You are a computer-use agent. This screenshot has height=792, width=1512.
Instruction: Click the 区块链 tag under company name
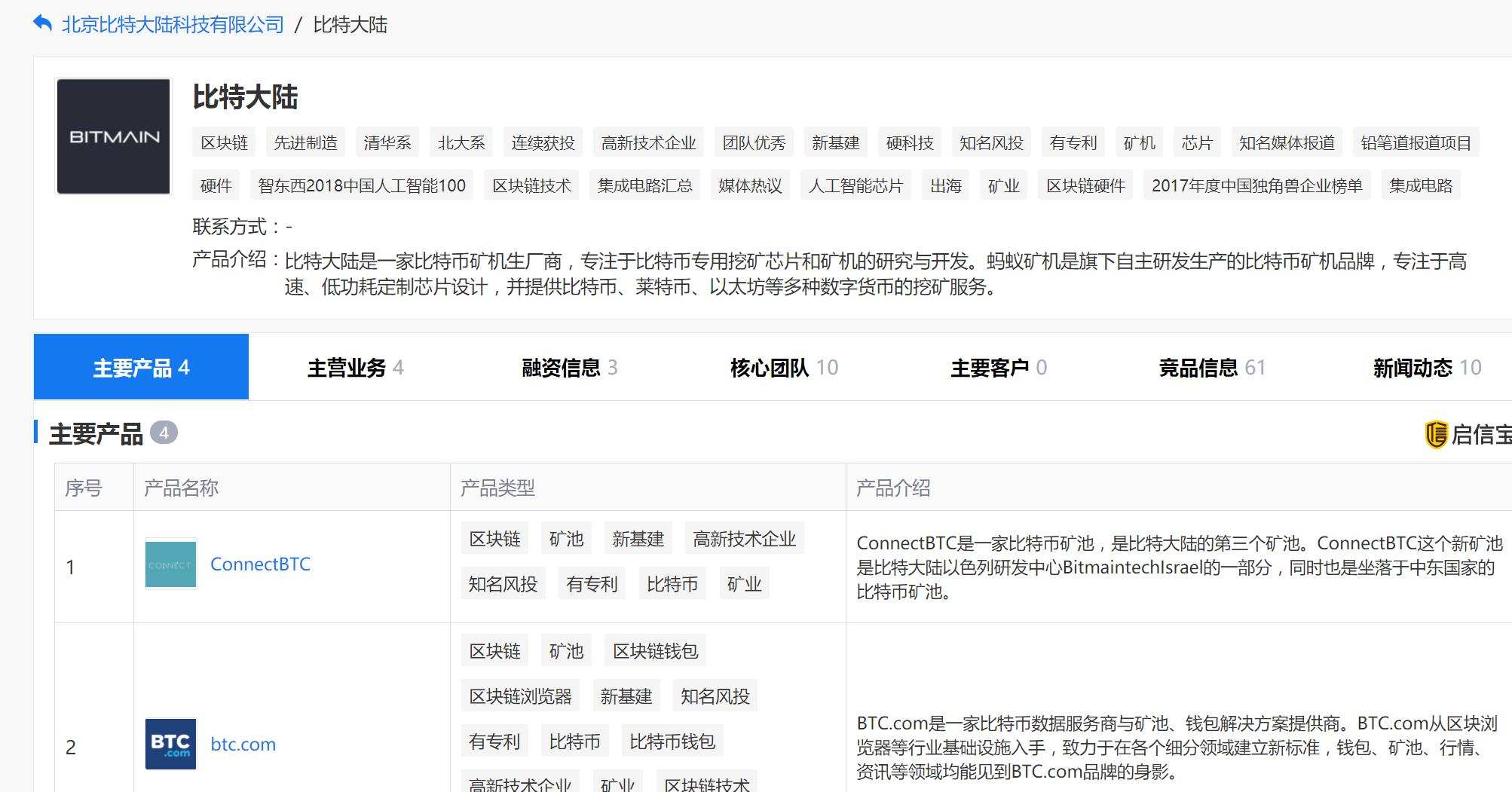pyautogui.click(x=224, y=142)
